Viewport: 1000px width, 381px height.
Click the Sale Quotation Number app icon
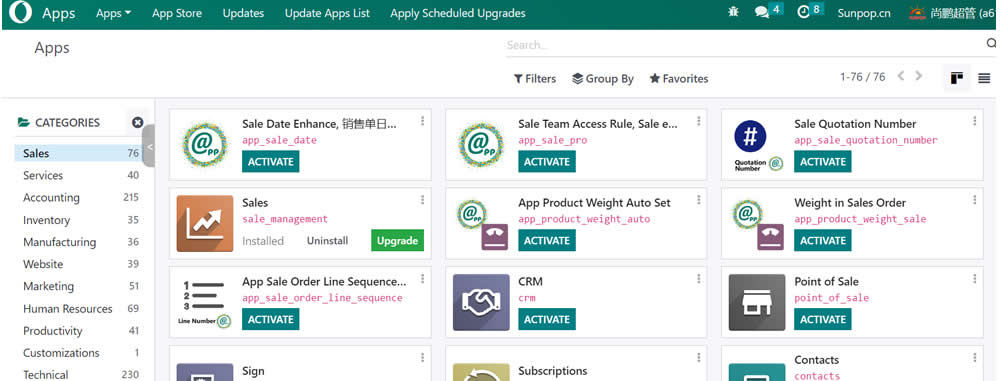(x=757, y=146)
